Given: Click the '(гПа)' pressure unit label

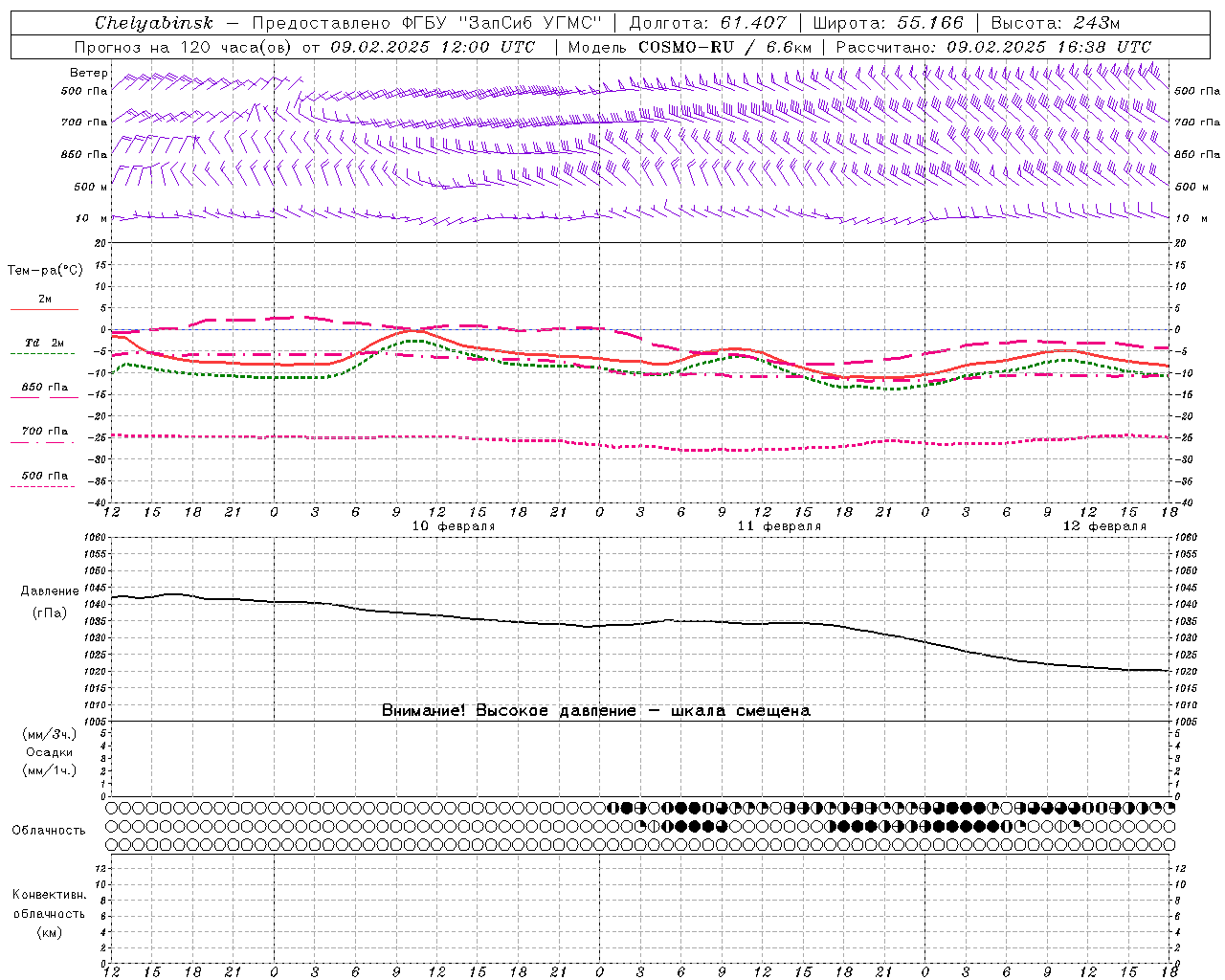Looking at the screenshot, I should point(50,612).
